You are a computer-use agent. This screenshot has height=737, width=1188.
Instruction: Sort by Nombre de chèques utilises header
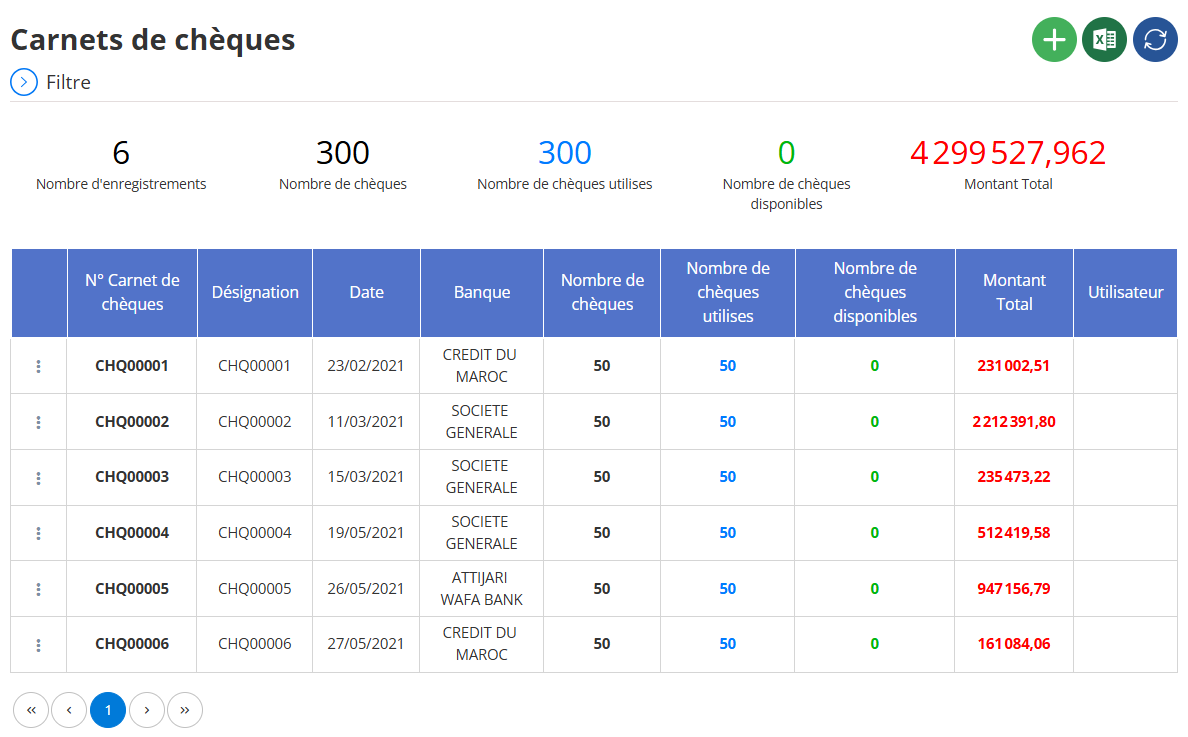click(728, 292)
